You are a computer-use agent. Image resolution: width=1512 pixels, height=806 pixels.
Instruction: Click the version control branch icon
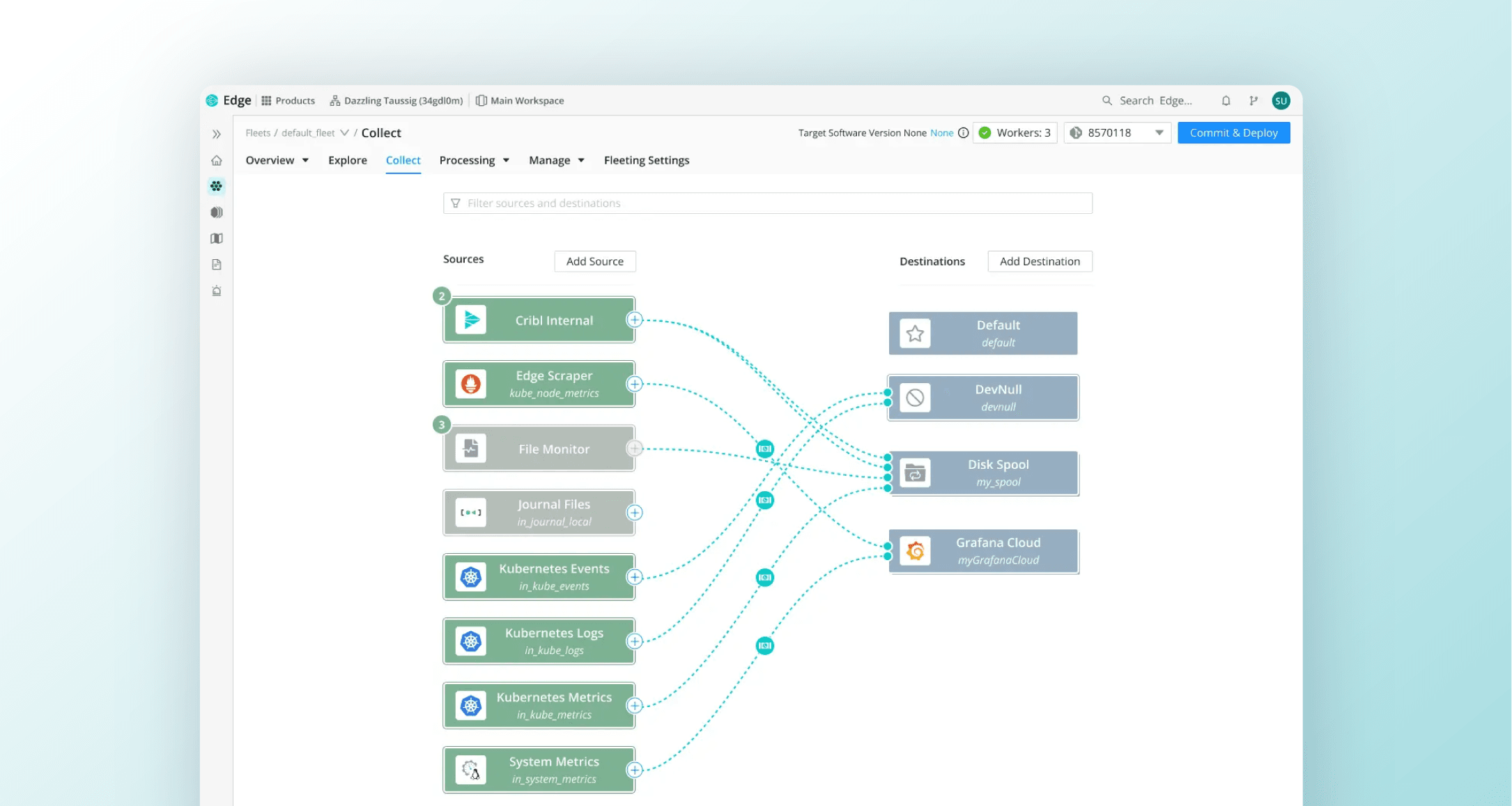[1253, 100]
